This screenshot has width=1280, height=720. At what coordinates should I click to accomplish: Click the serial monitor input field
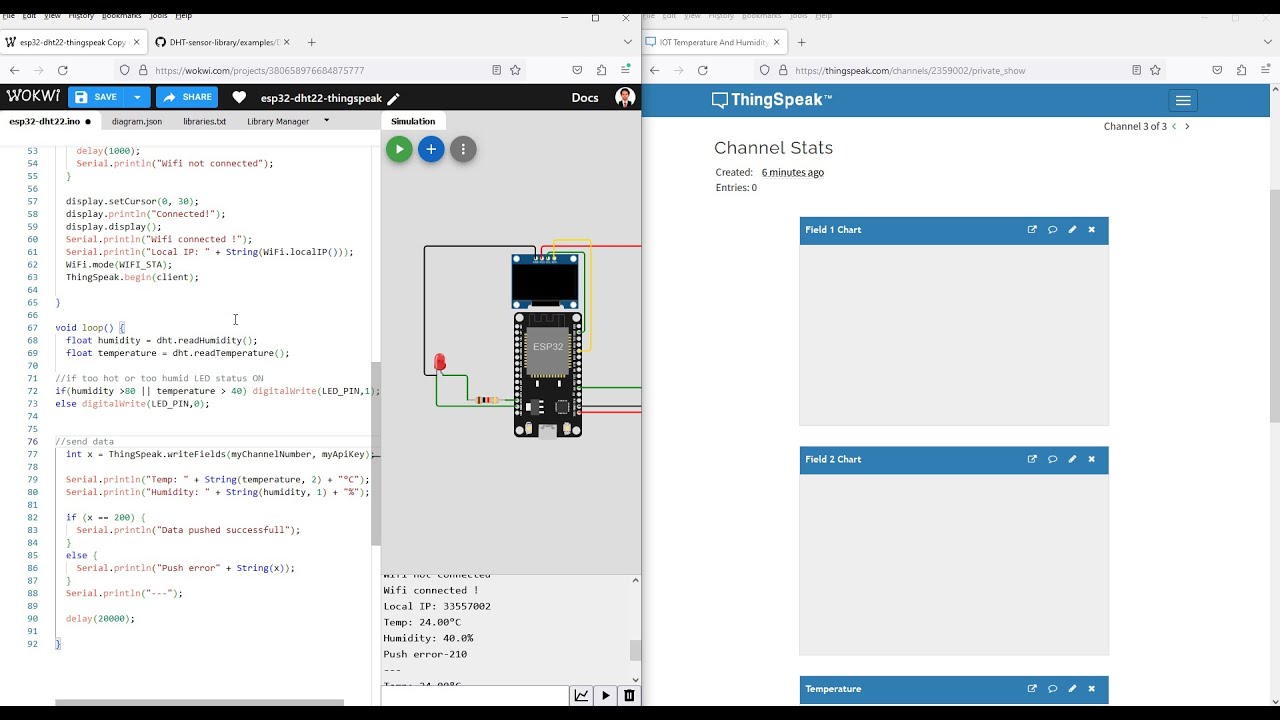(474, 696)
